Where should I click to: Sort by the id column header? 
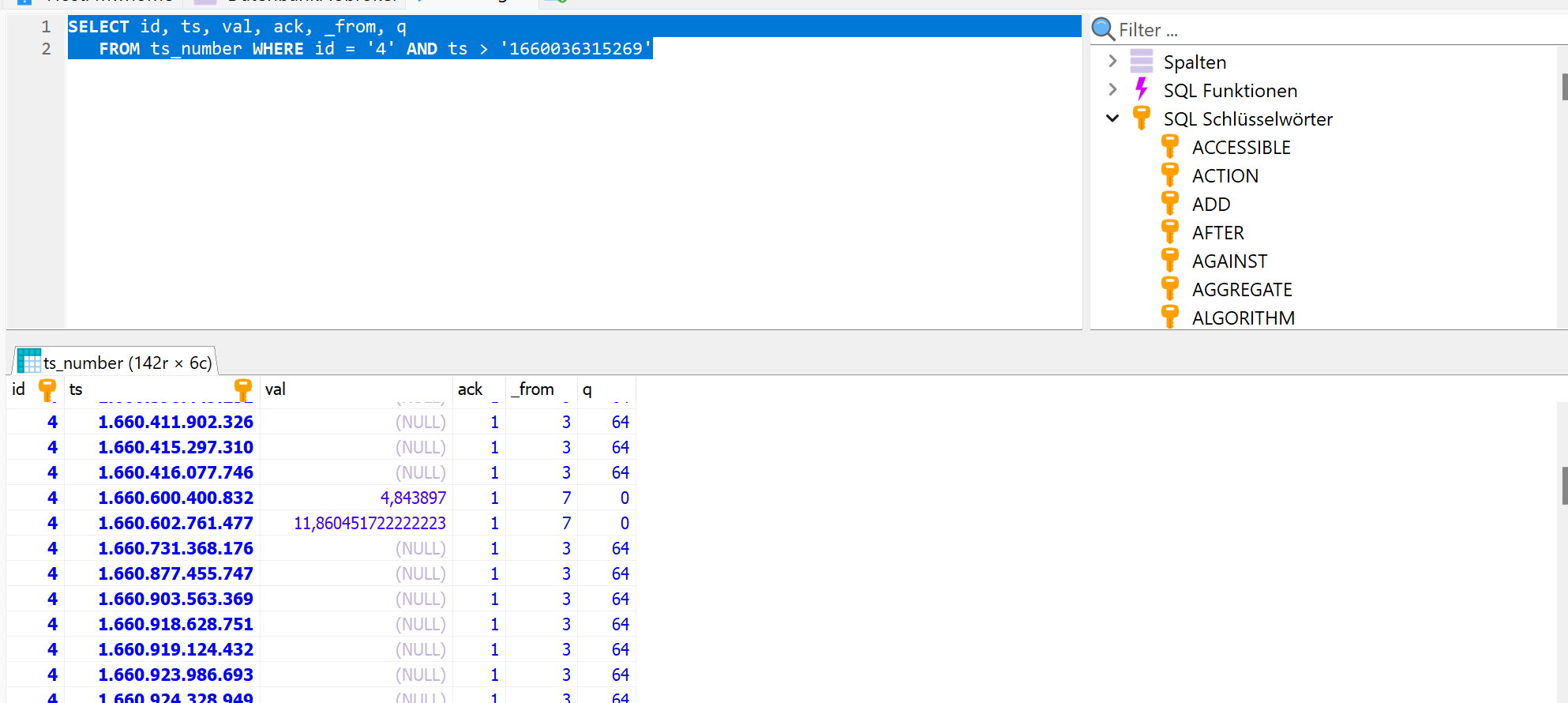[35, 389]
